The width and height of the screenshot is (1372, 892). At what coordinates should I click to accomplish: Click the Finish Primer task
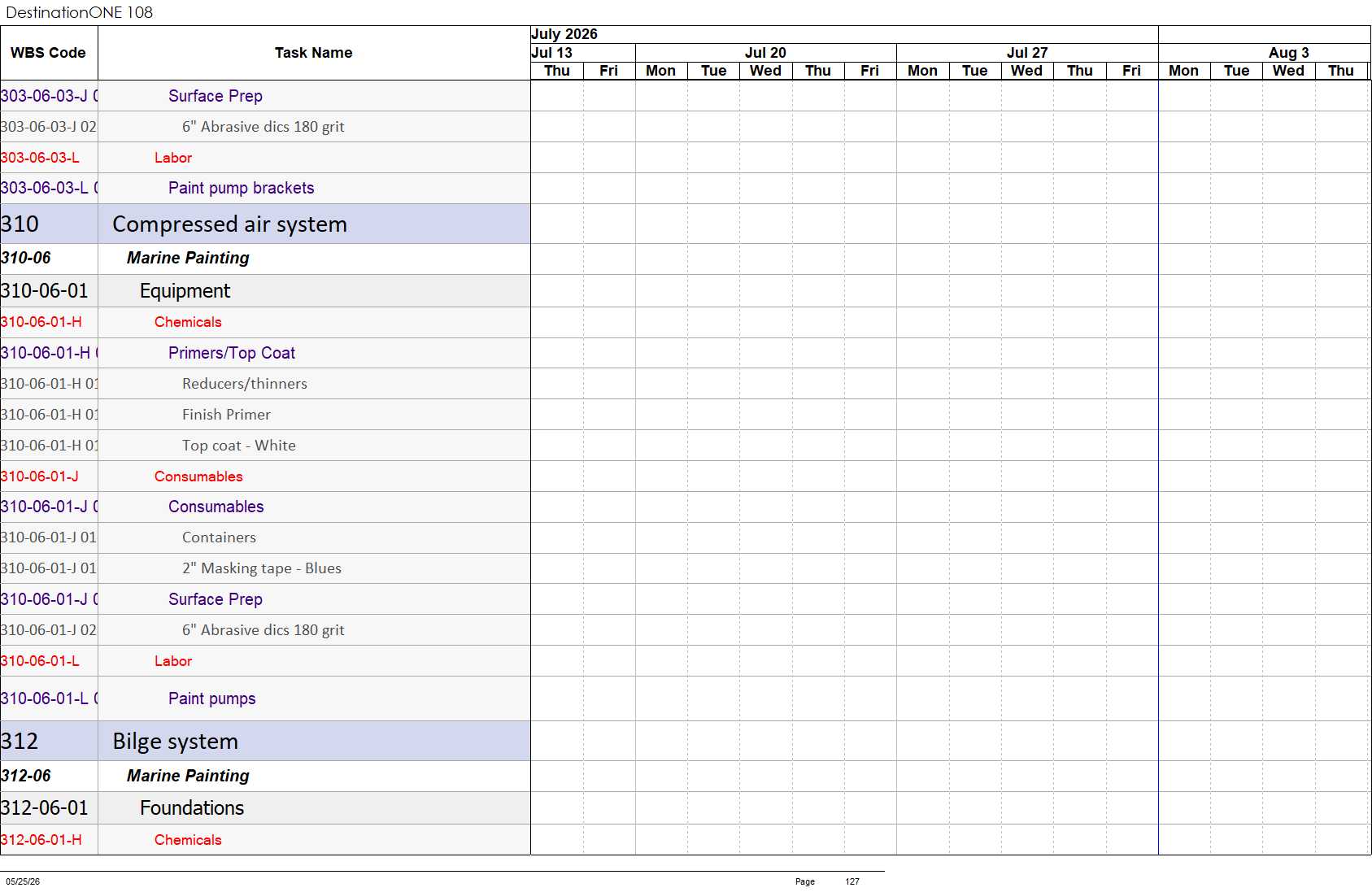[x=226, y=415]
